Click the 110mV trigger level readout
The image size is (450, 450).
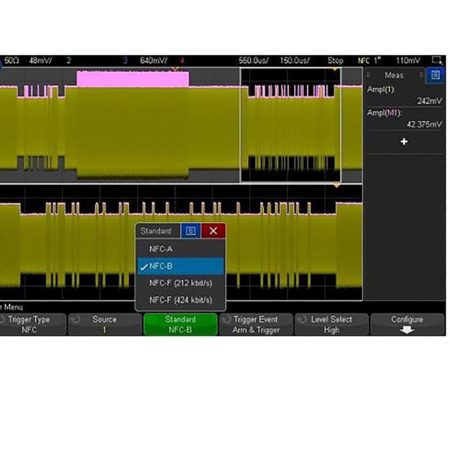click(x=408, y=60)
